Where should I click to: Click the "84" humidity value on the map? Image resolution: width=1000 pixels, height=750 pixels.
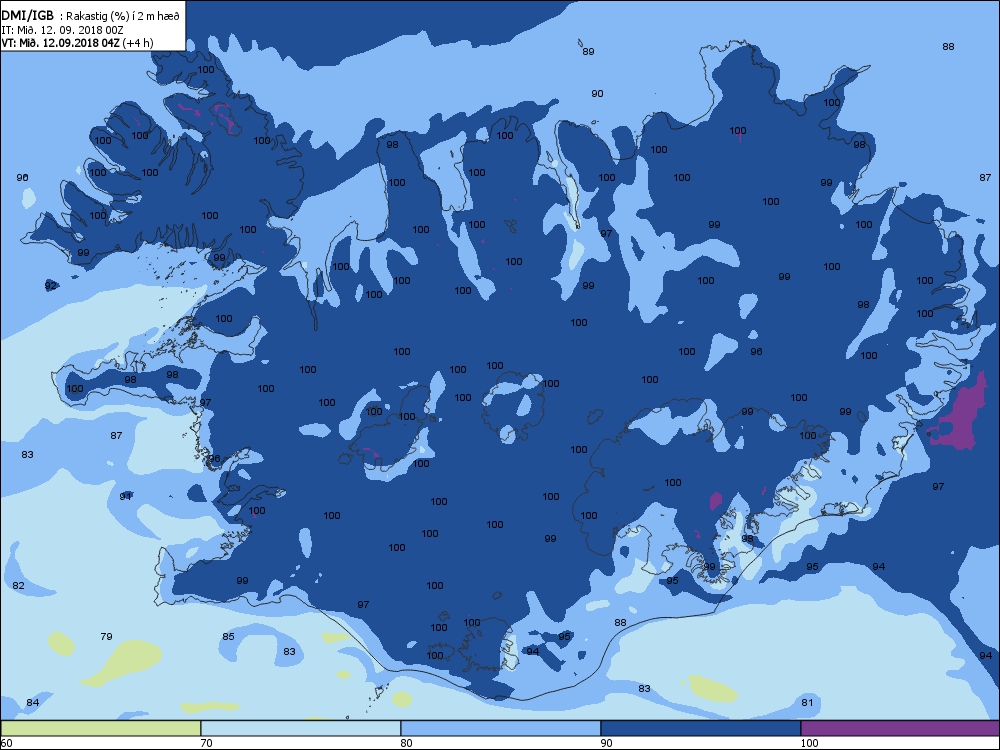[x=33, y=703]
